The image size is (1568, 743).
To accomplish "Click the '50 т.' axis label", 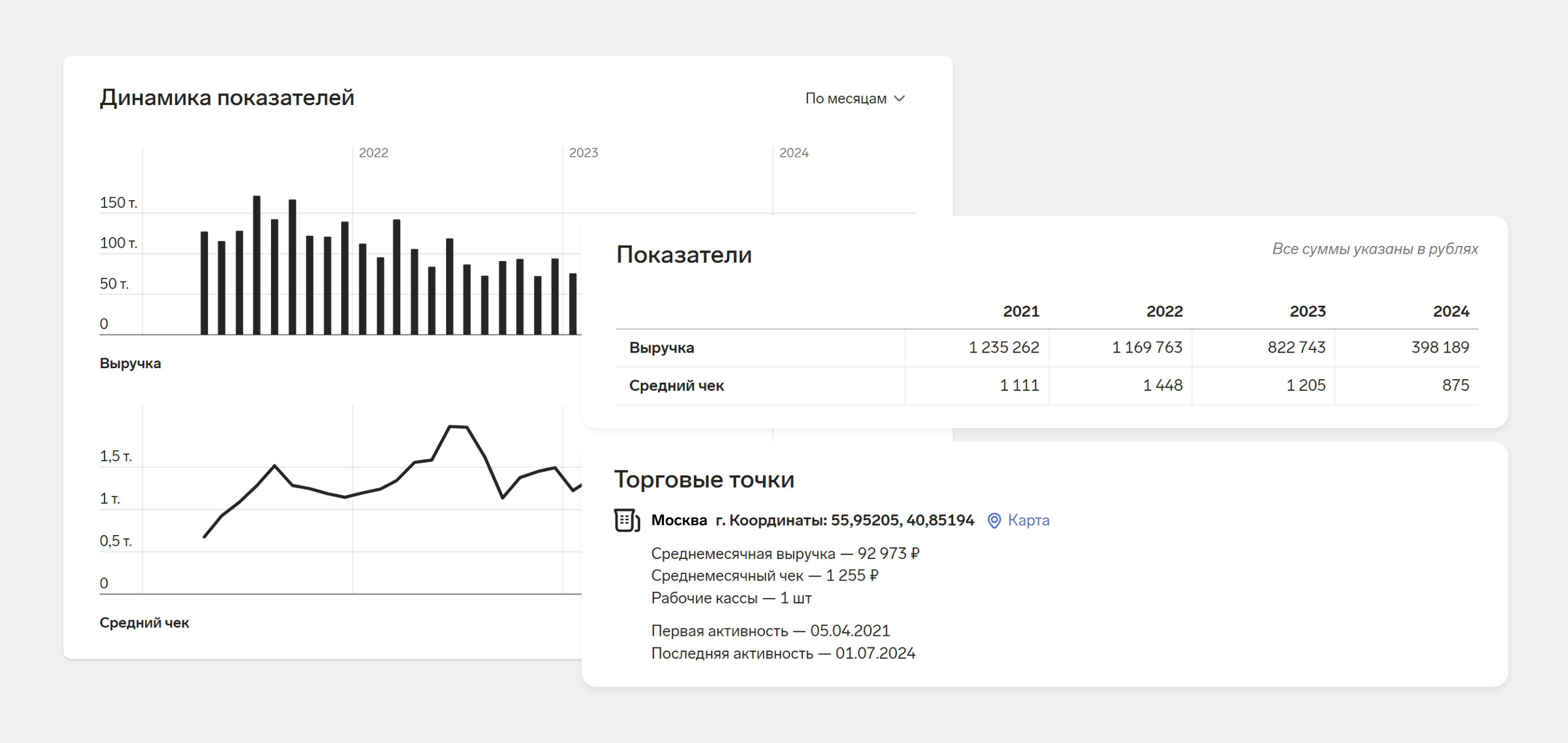I will point(114,284).
